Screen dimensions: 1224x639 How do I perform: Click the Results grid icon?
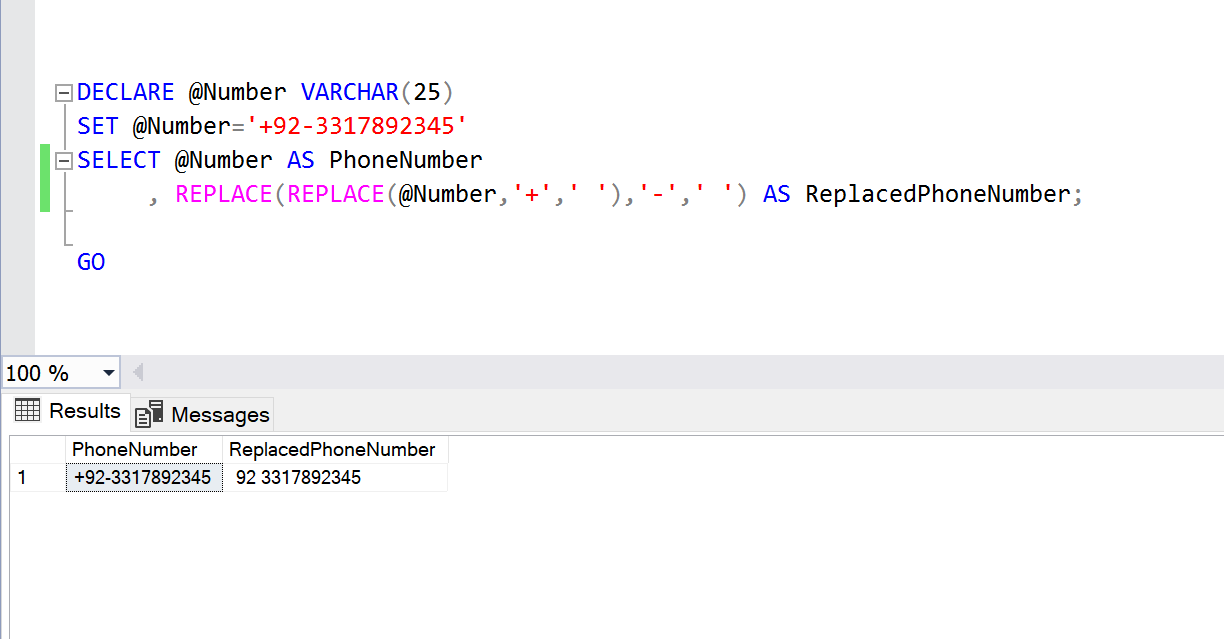tap(27, 410)
